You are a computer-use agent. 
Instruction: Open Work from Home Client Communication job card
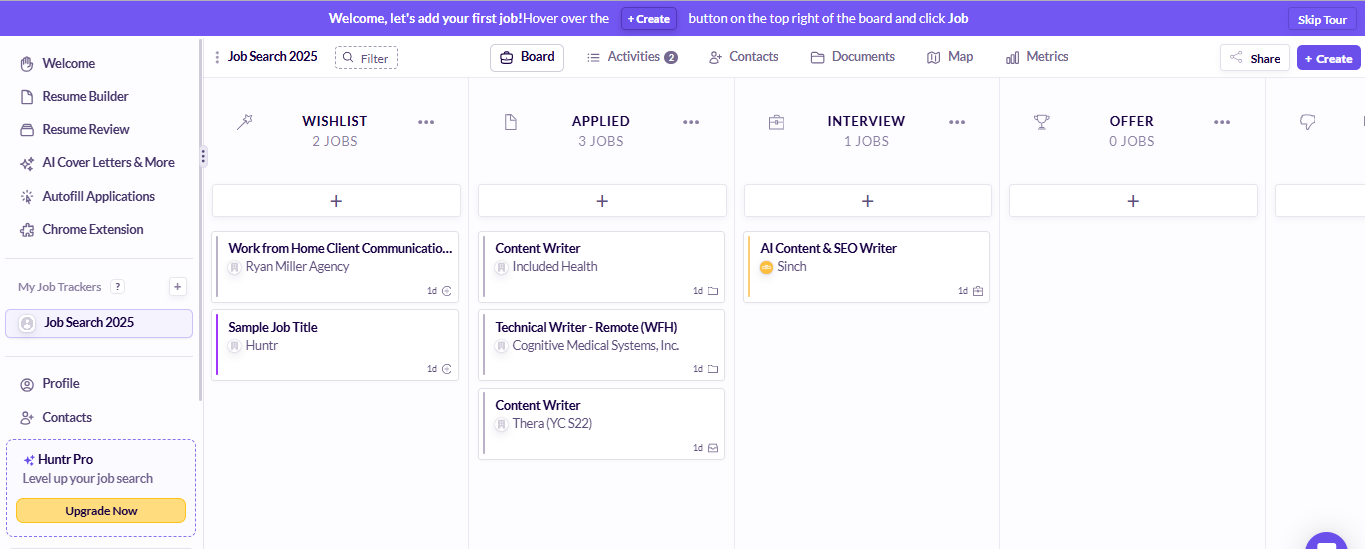(x=336, y=267)
